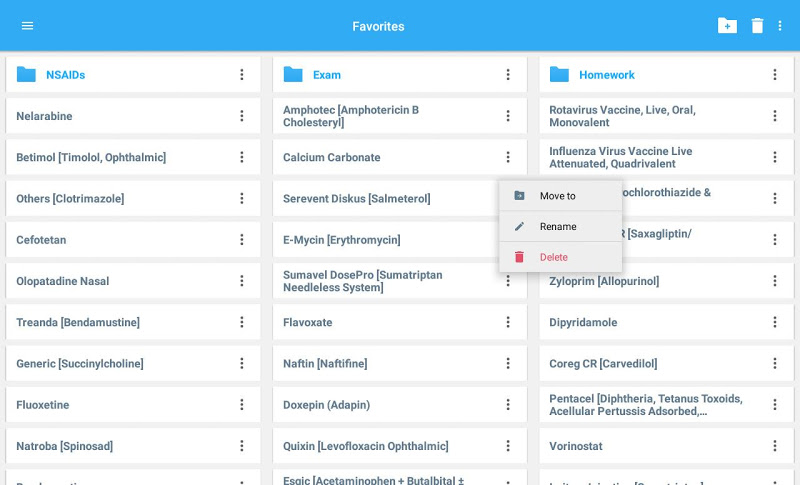Open options for Olopatadine Nasal
Image resolution: width=800 pixels, height=485 pixels.
[242, 281]
